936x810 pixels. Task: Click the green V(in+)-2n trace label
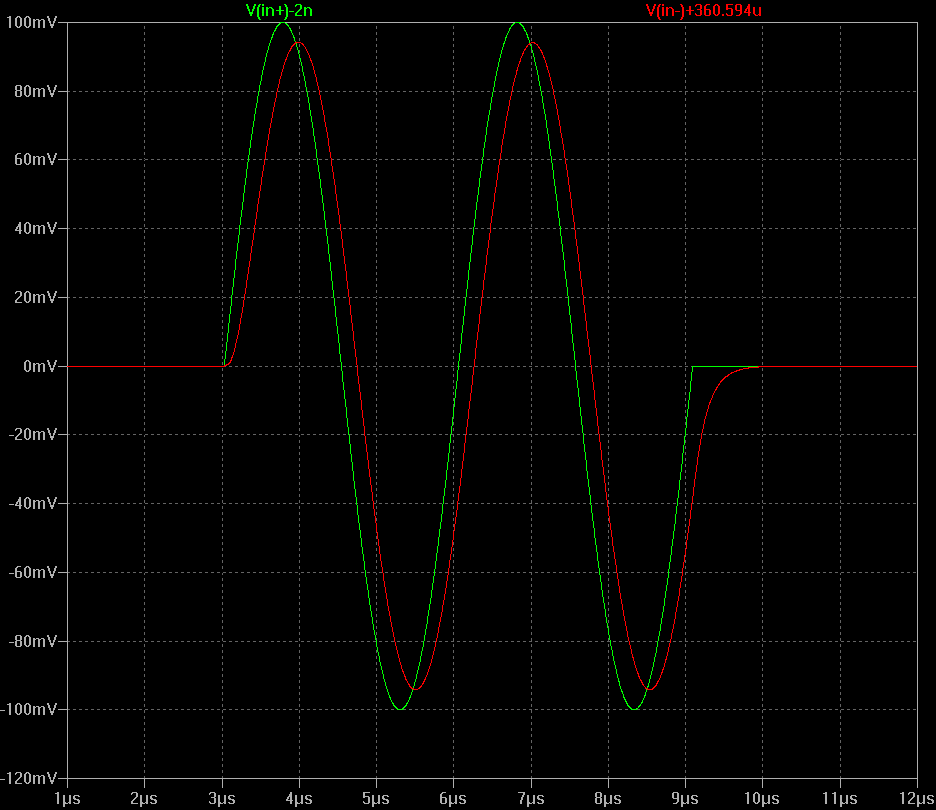tap(279, 10)
